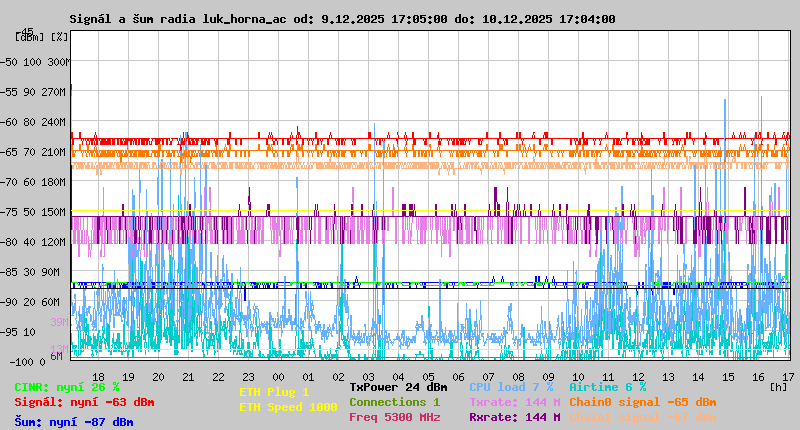Click the 00 hour mark on time axis
800x430 pixels.
[x=278, y=376]
